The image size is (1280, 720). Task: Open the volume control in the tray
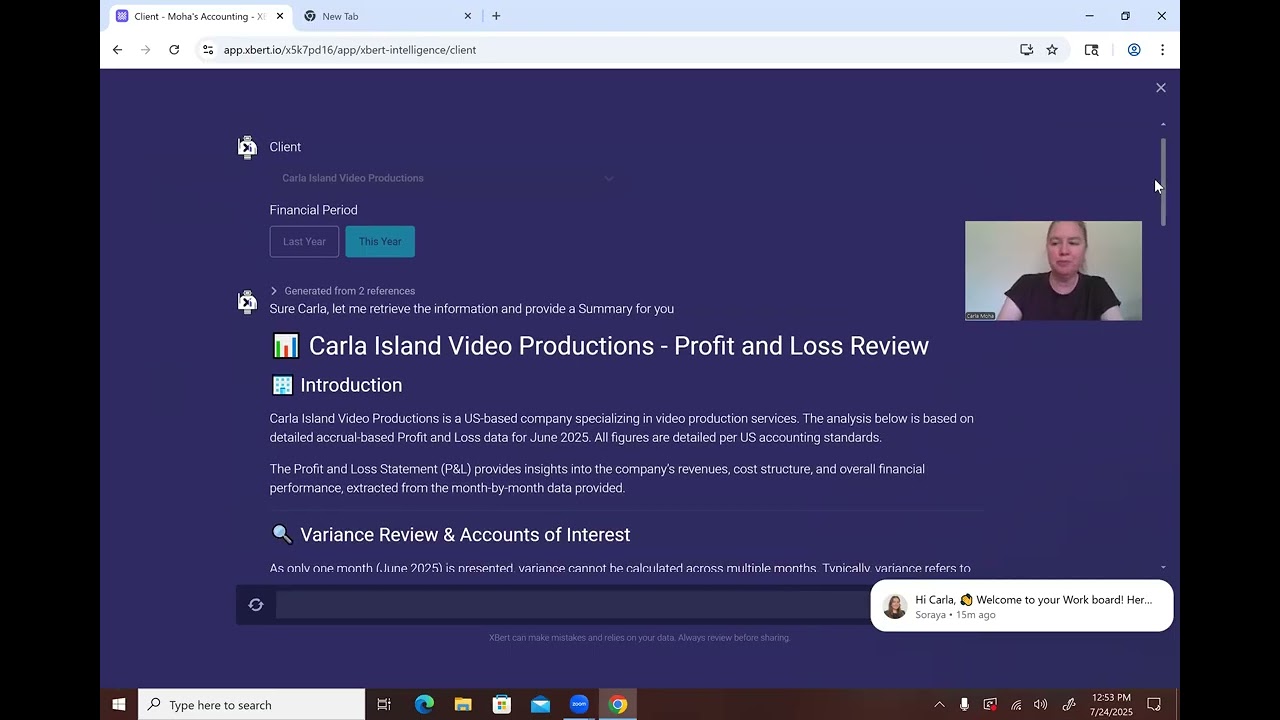pos(1041,705)
